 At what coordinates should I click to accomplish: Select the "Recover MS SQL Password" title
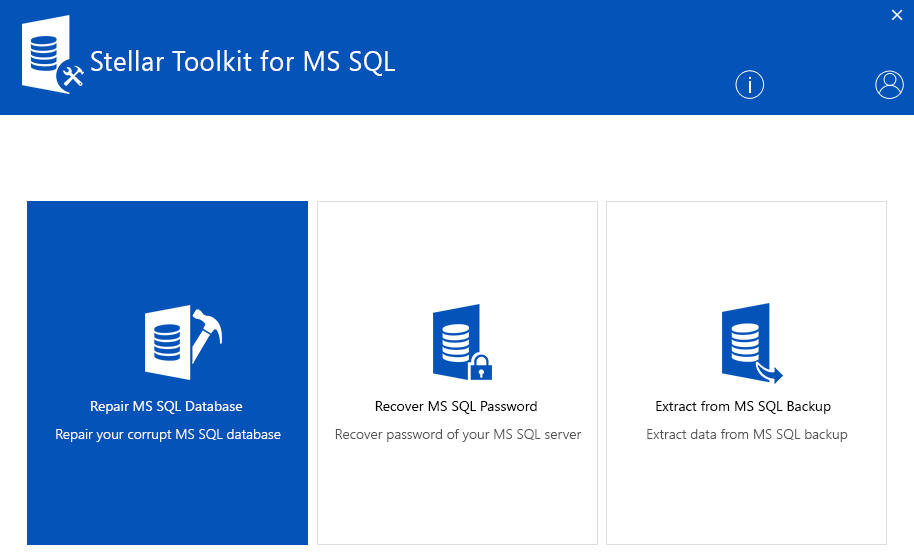(456, 407)
